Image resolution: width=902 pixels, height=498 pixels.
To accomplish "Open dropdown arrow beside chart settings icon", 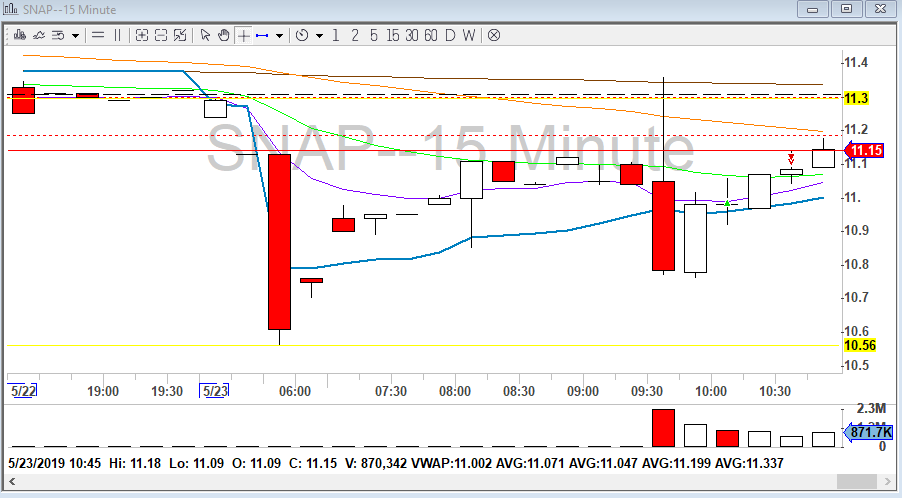I will pyautogui.click(x=75, y=36).
